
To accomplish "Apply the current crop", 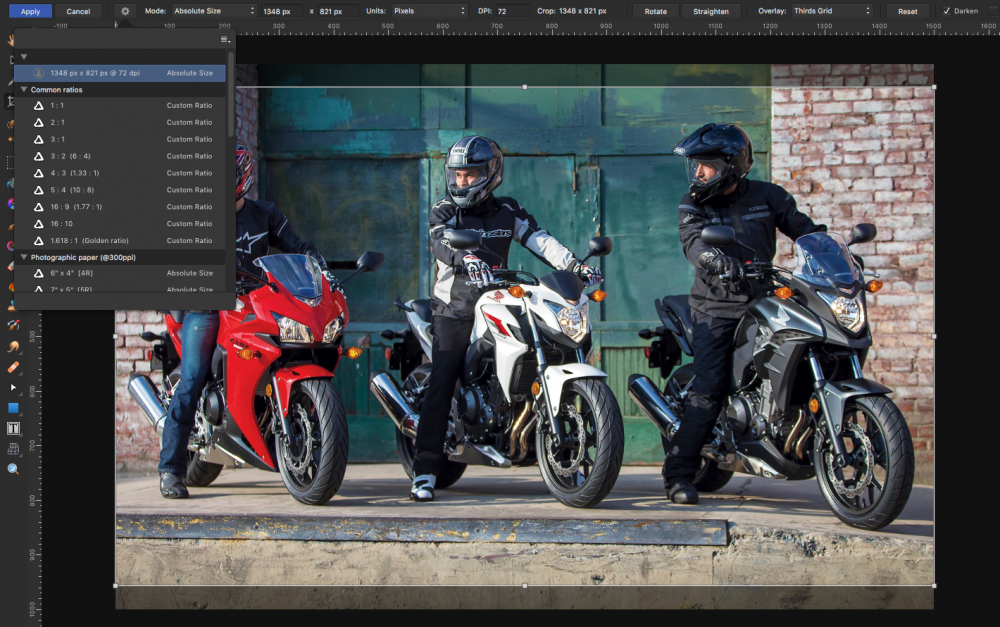I will 30,11.
